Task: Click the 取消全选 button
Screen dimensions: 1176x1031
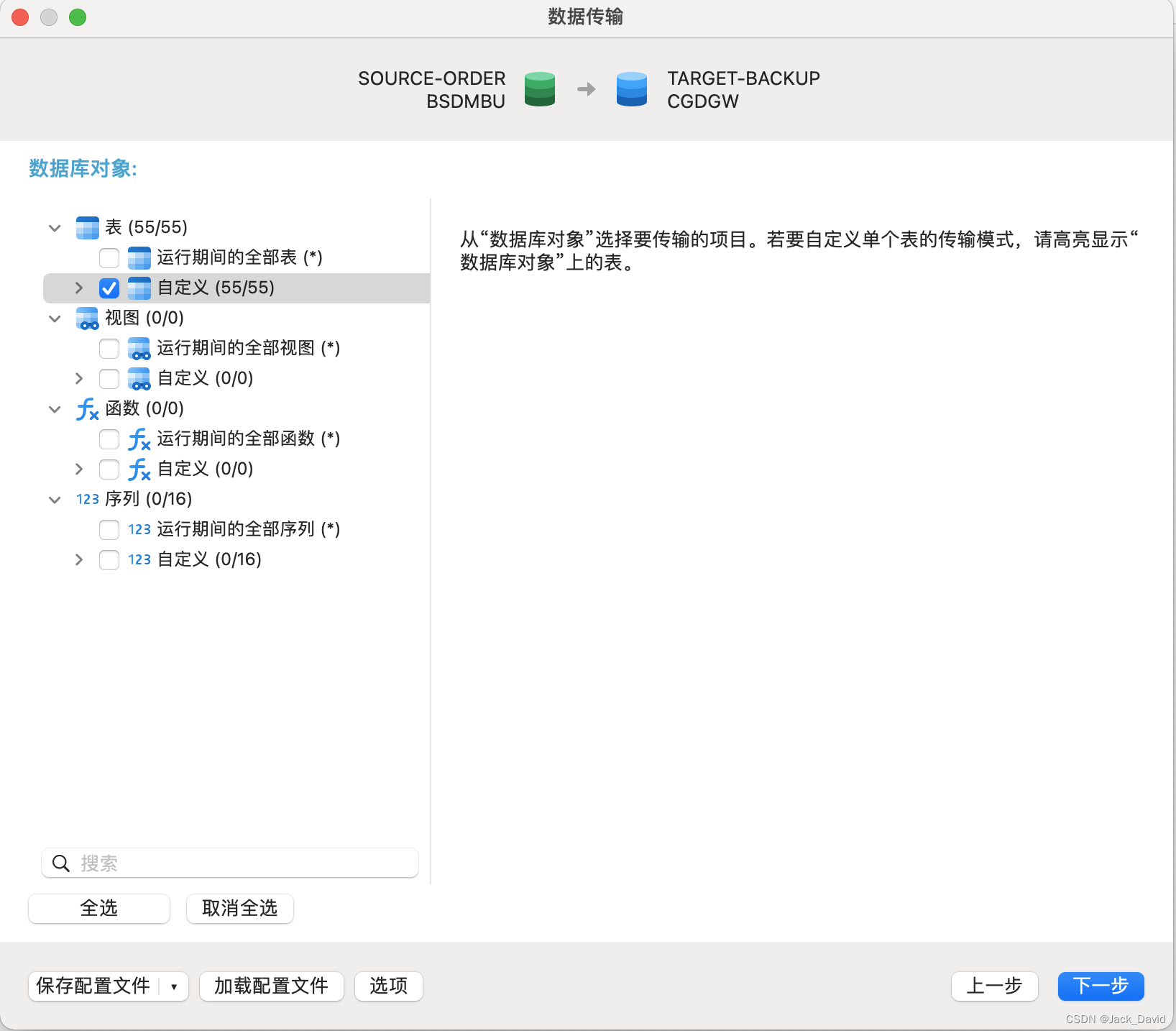Action: [x=240, y=909]
